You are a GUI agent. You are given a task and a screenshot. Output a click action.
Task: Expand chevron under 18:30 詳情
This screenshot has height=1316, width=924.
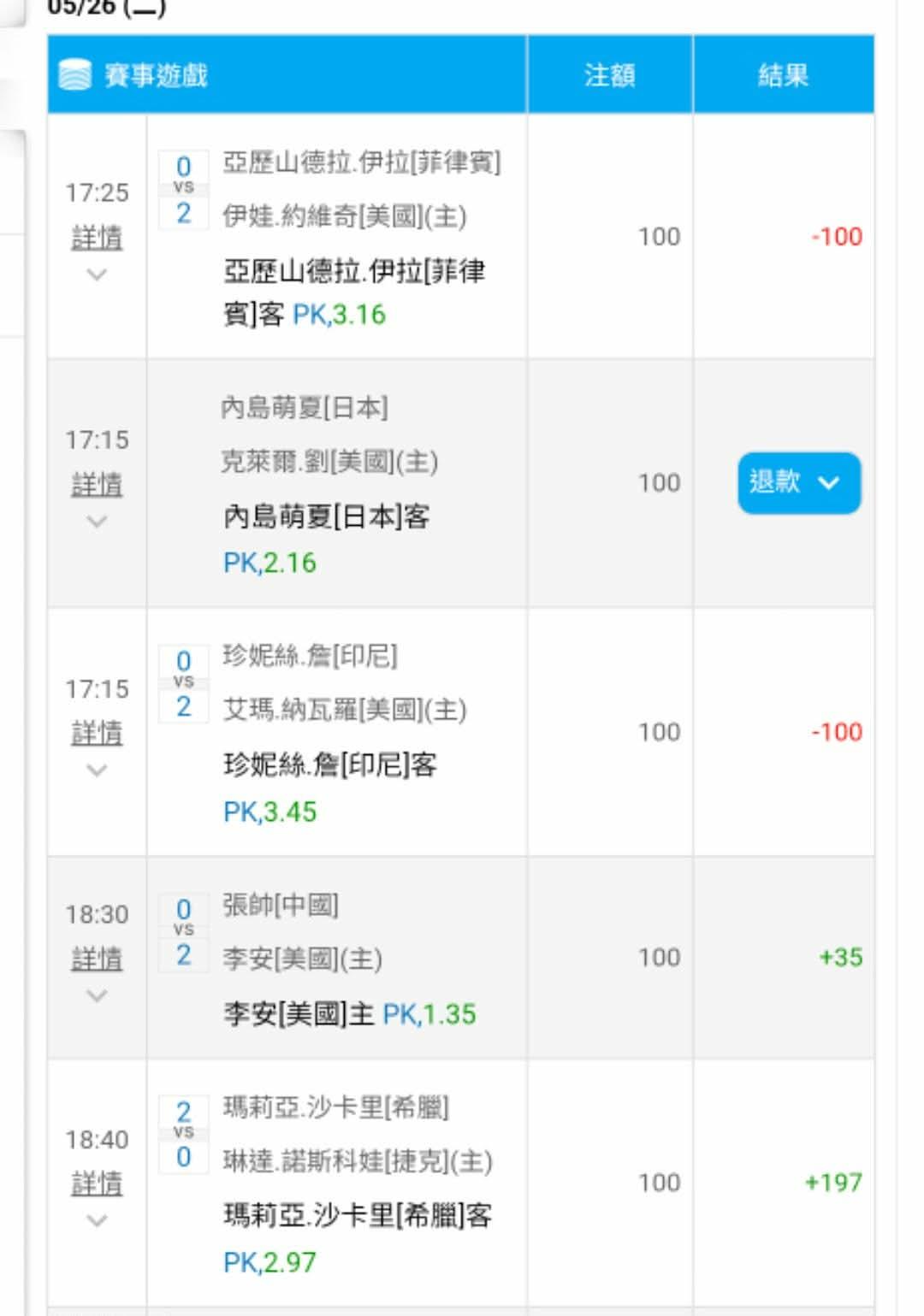tap(97, 996)
